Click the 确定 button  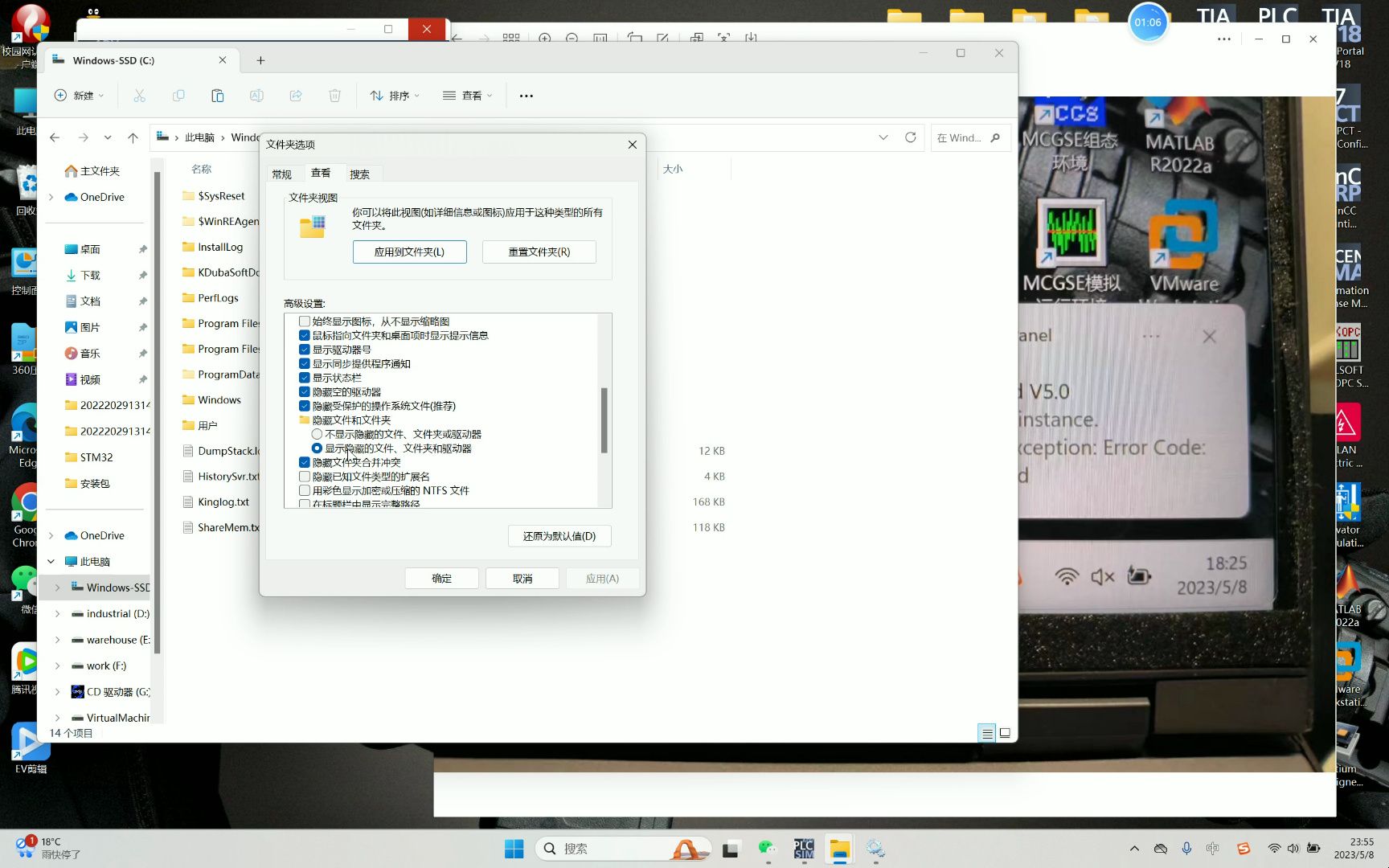(x=441, y=579)
